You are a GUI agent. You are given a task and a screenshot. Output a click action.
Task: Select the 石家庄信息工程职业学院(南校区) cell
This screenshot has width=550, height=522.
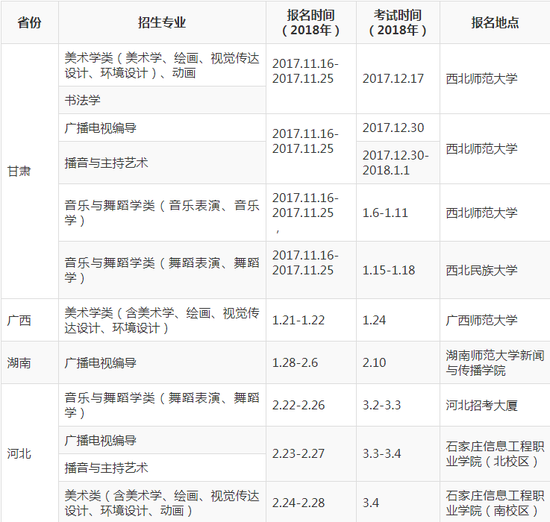click(495, 503)
